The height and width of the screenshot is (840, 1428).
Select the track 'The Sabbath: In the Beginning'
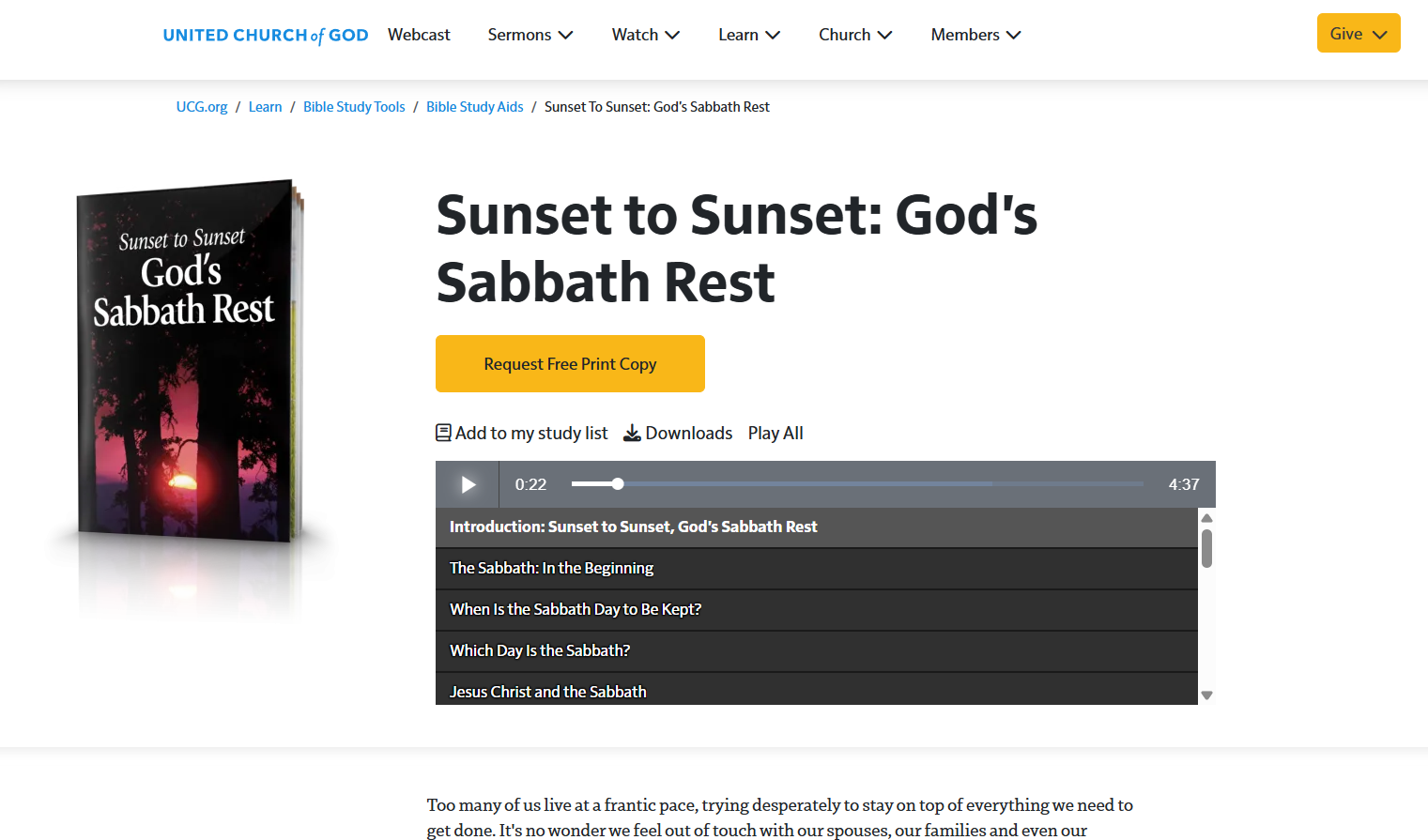point(551,568)
